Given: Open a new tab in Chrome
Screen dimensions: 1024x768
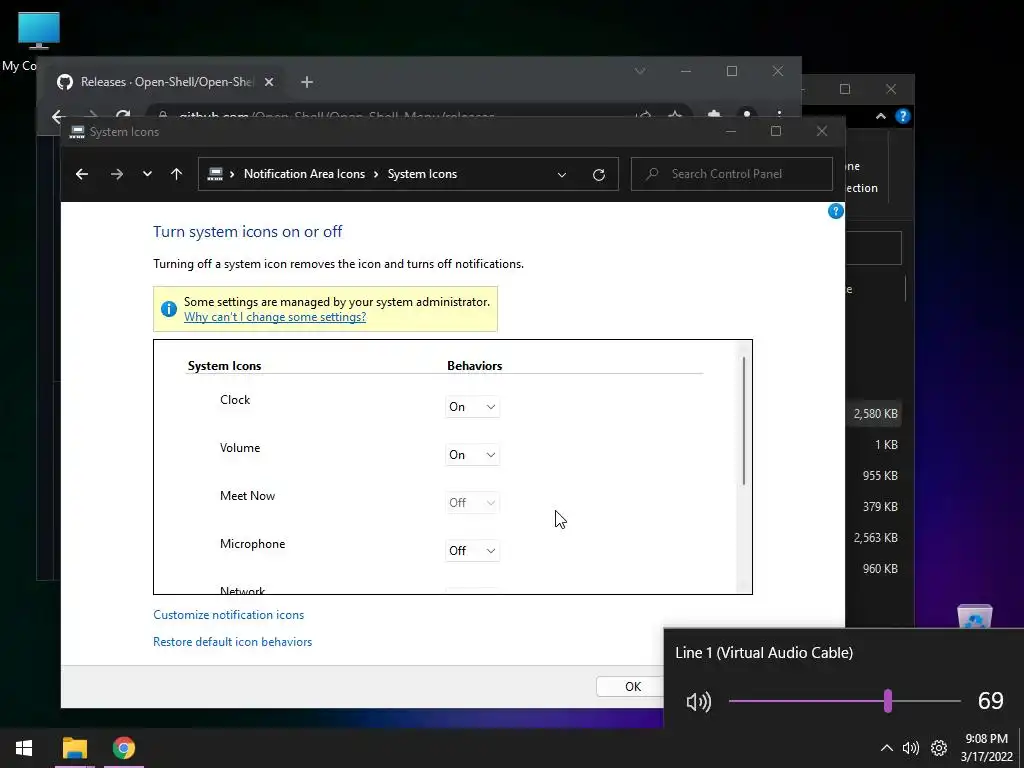Looking at the screenshot, I should click(307, 82).
